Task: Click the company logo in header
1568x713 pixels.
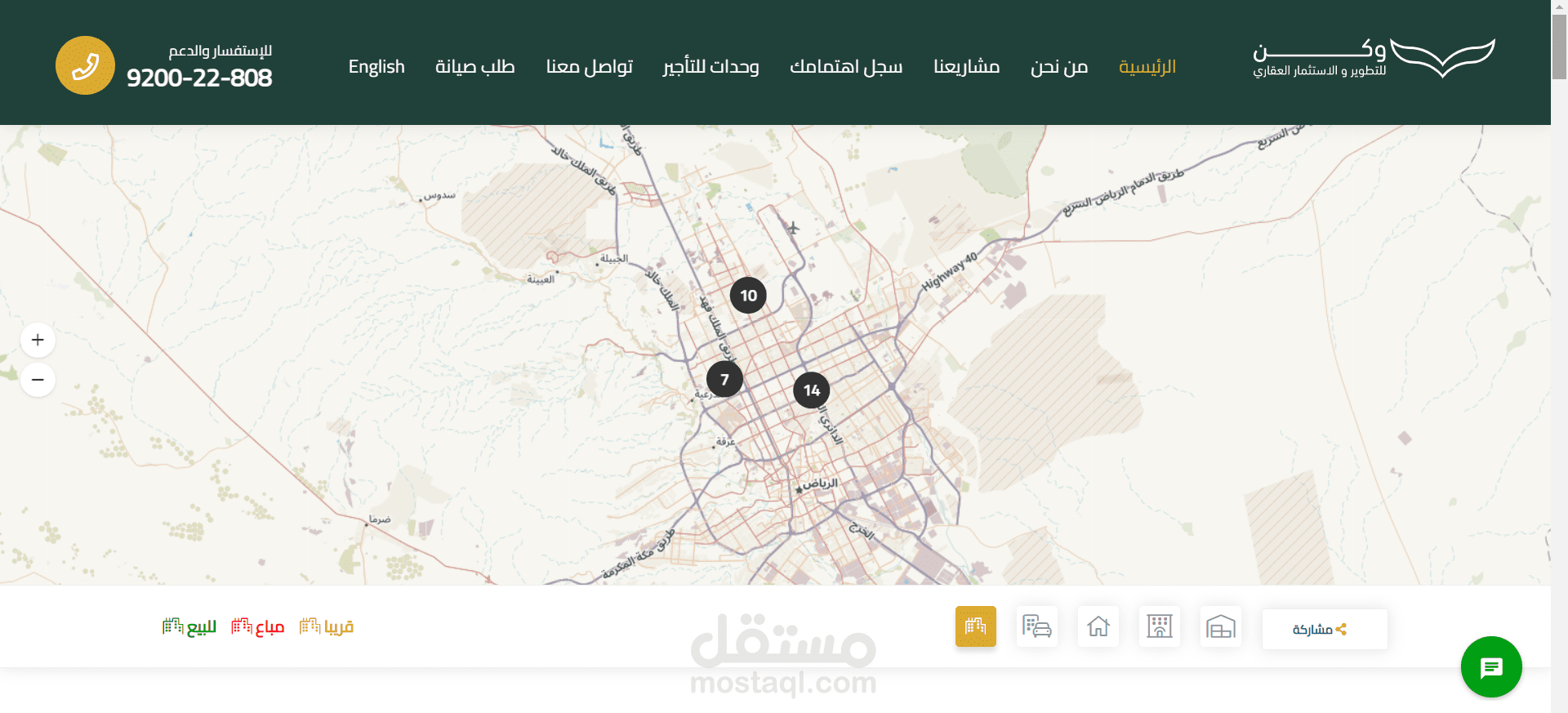Action: [x=1374, y=58]
